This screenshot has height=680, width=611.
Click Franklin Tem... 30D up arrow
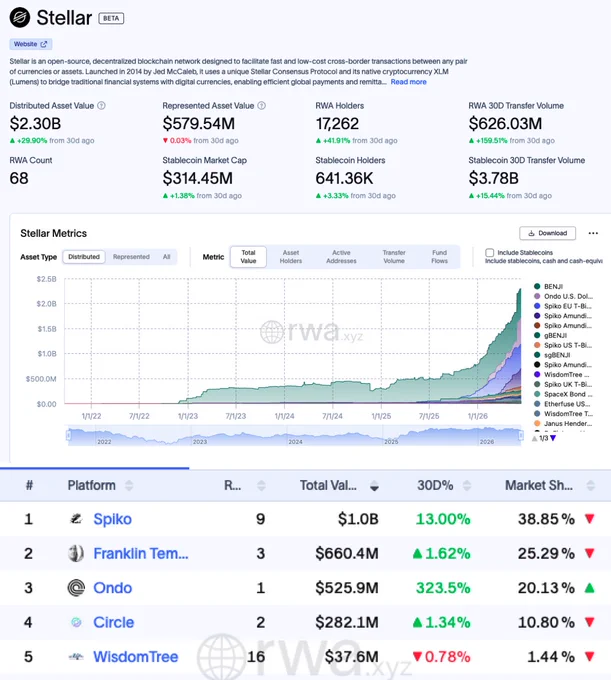[x=417, y=553]
